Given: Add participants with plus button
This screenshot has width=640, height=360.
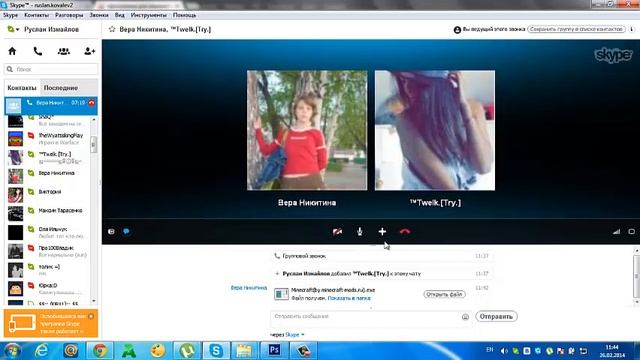Looking at the screenshot, I should [x=382, y=231].
